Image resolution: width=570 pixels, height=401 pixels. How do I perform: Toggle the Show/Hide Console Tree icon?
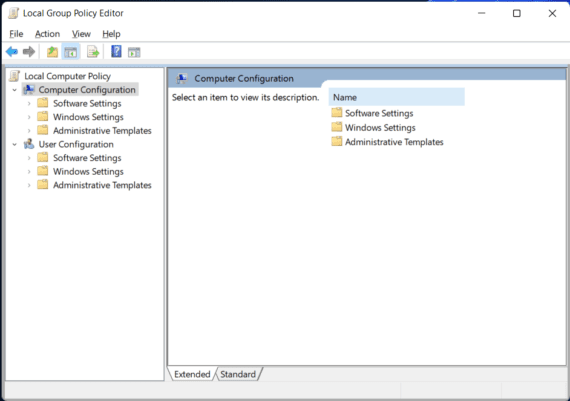[71, 52]
